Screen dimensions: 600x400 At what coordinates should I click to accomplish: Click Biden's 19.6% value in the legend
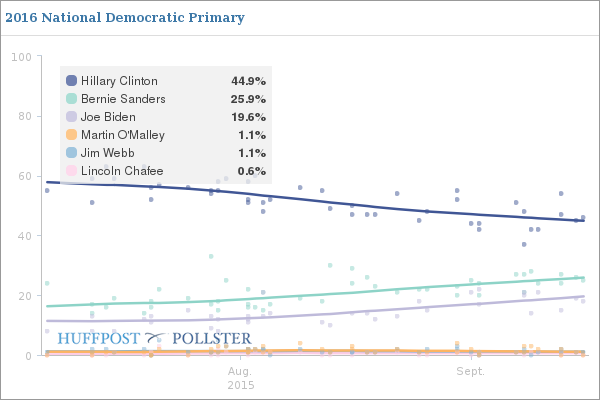click(x=248, y=117)
